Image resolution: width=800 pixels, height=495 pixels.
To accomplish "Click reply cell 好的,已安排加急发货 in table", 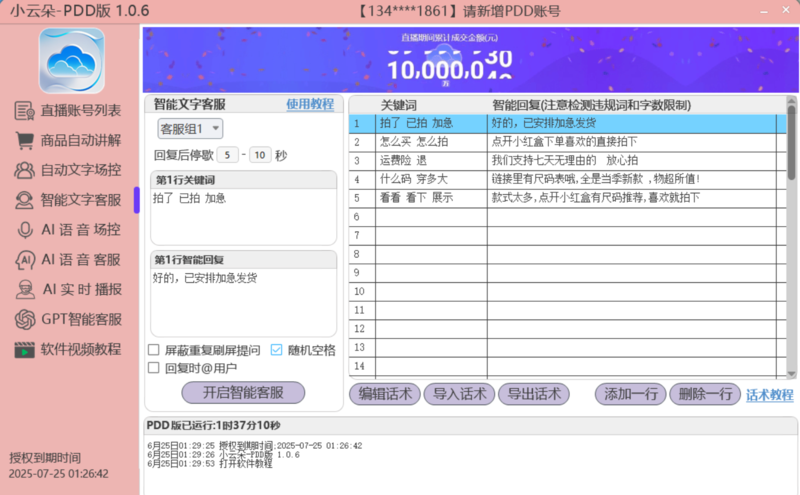I will pos(632,123).
